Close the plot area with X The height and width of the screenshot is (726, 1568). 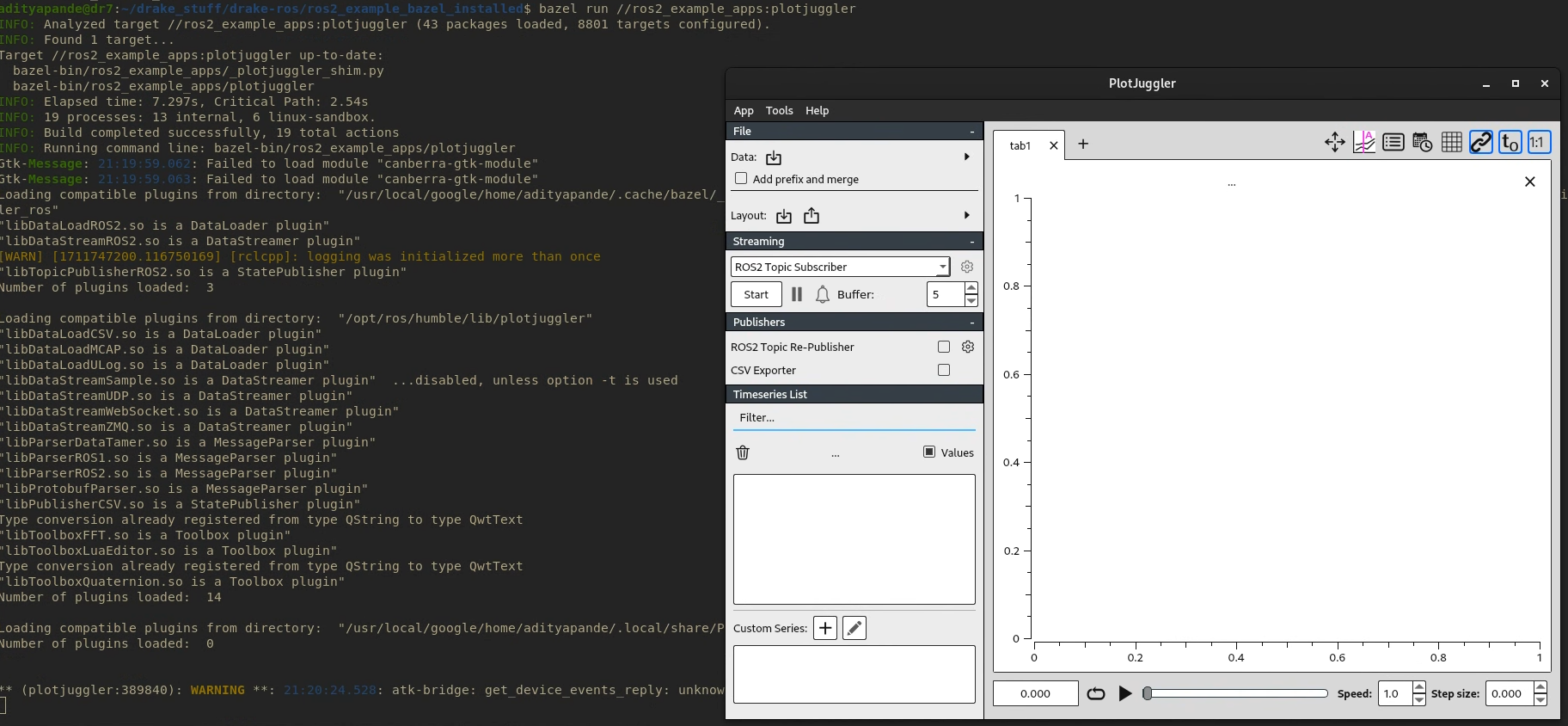click(x=1530, y=181)
